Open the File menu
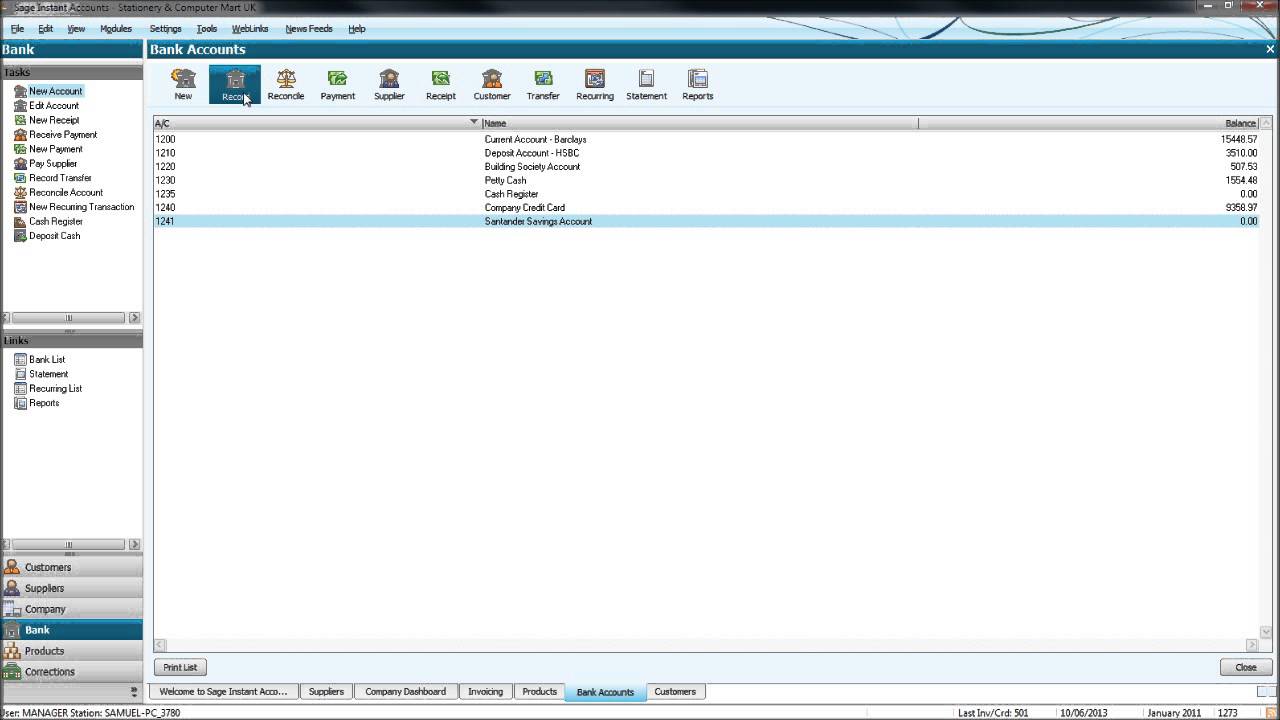Viewport: 1280px width, 720px height. [18, 29]
